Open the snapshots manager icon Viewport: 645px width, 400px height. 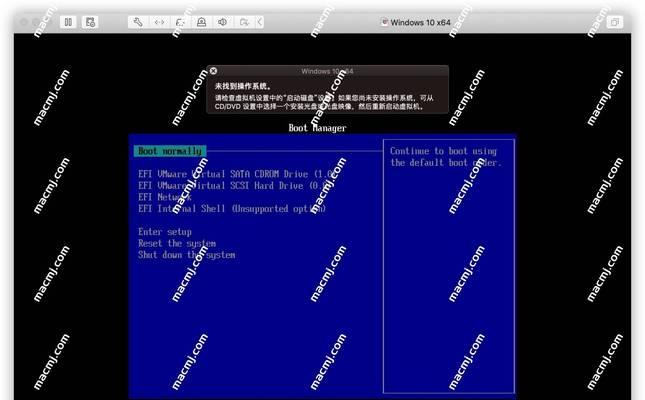point(90,22)
